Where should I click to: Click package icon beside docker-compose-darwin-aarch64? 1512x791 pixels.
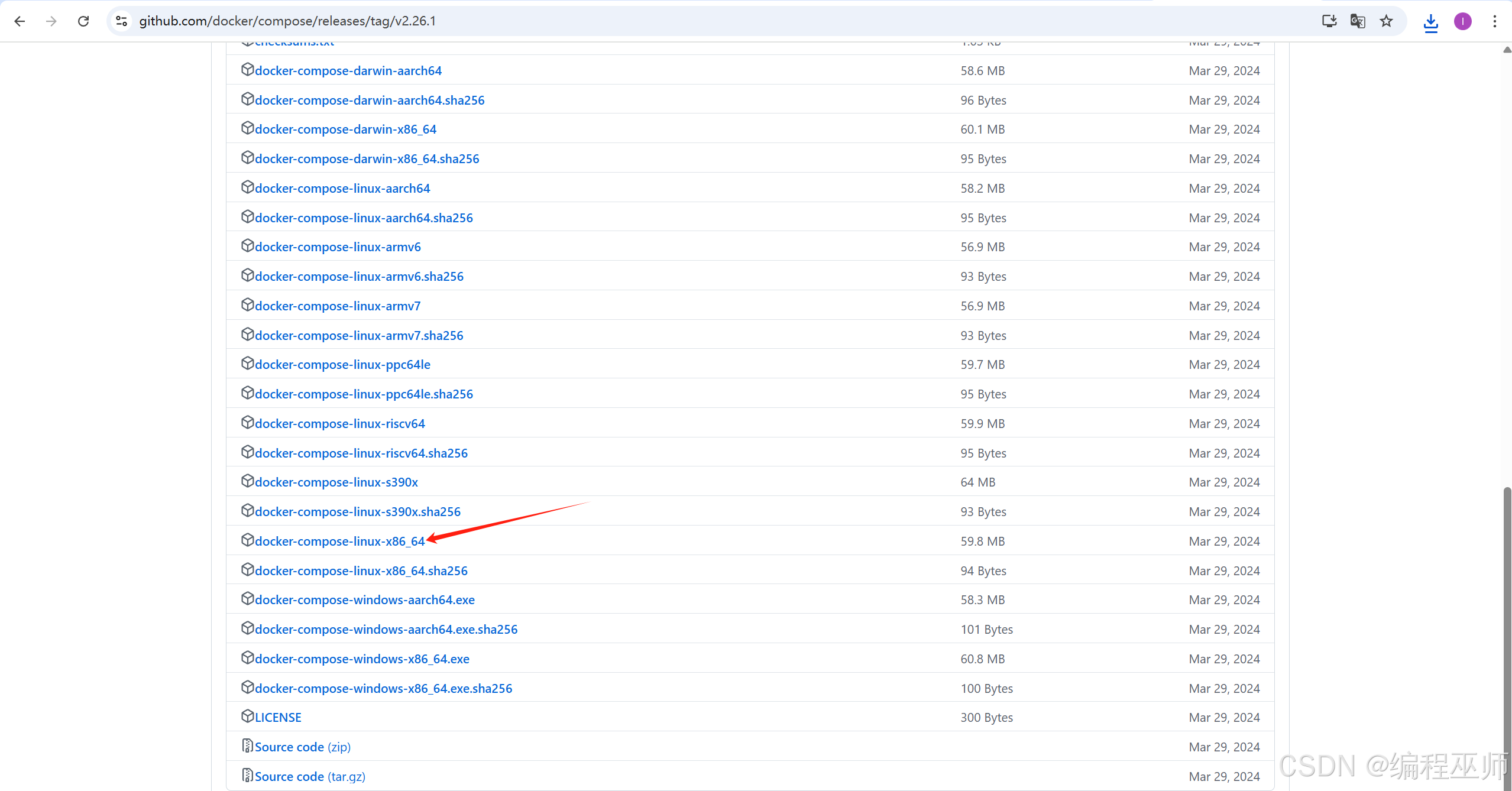(x=247, y=69)
